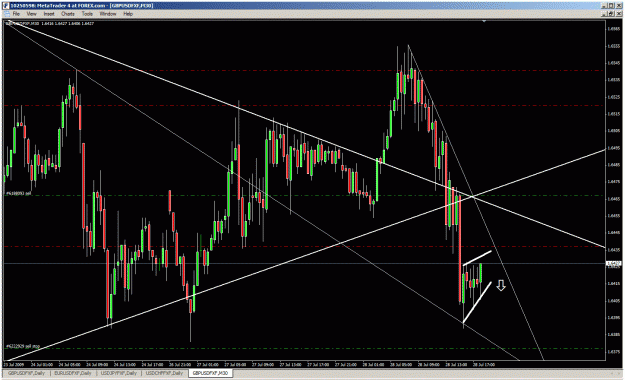Close the inner chart window
This screenshot has height=380, width=625.
click(x=618, y=14)
